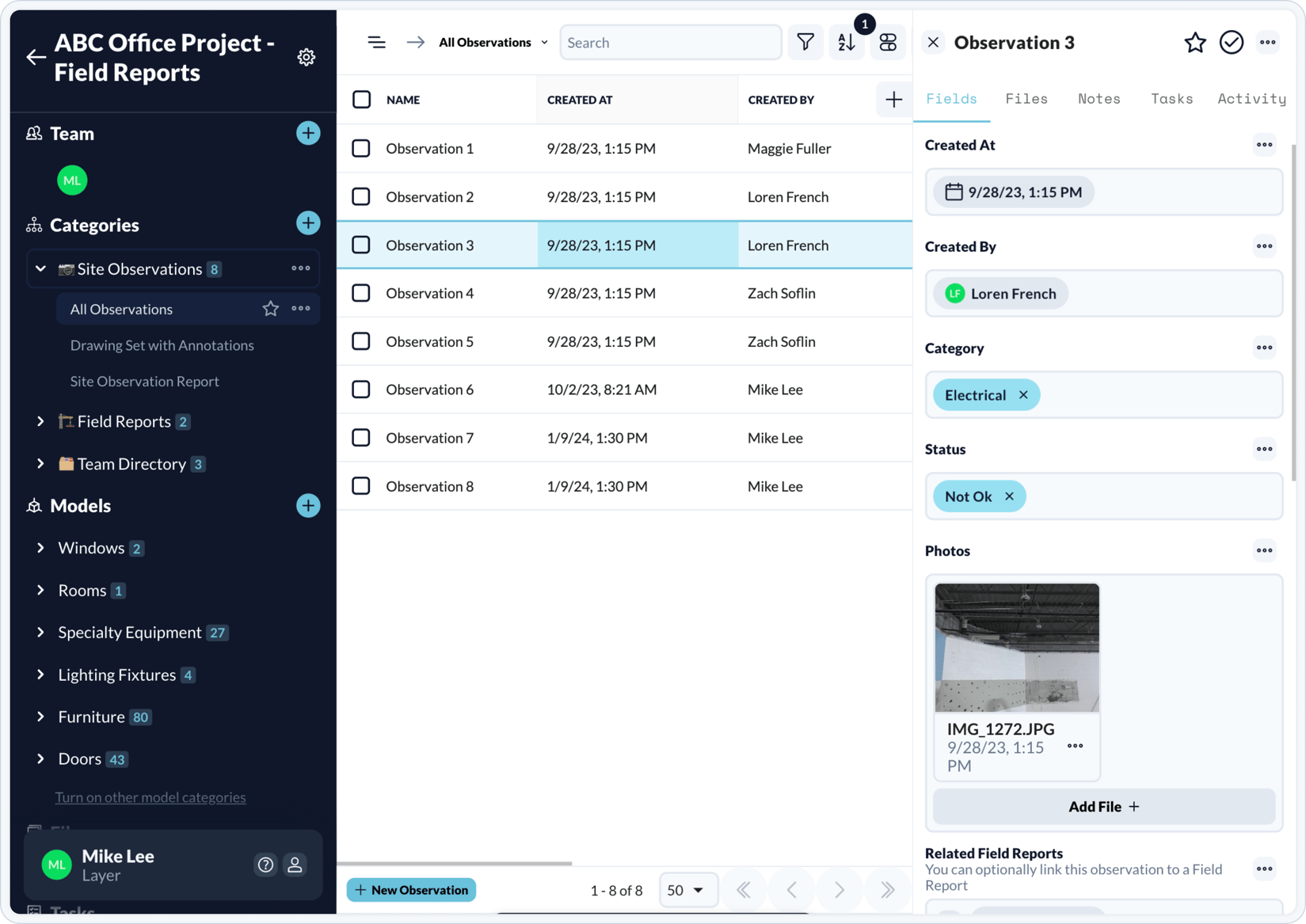Image resolution: width=1306 pixels, height=924 pixels.
Task: Open Related Field Reports options menu
Action: [1264, 869]
